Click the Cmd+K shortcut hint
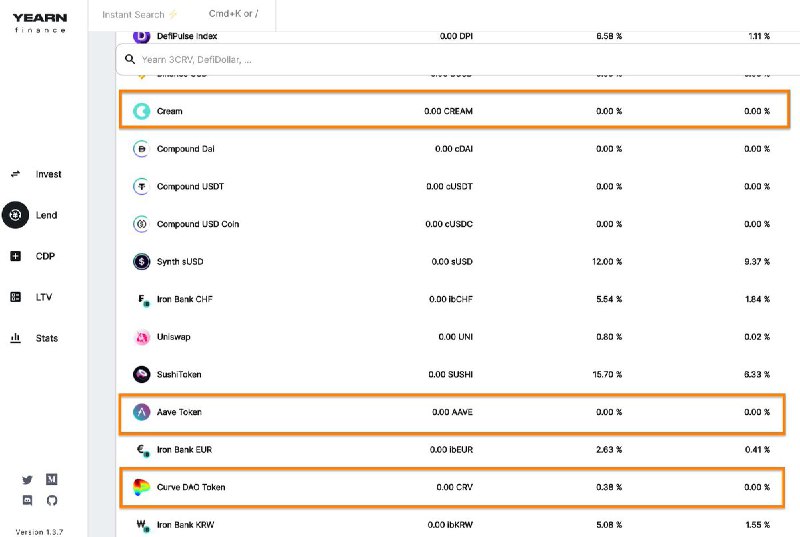 click(233, 14)
